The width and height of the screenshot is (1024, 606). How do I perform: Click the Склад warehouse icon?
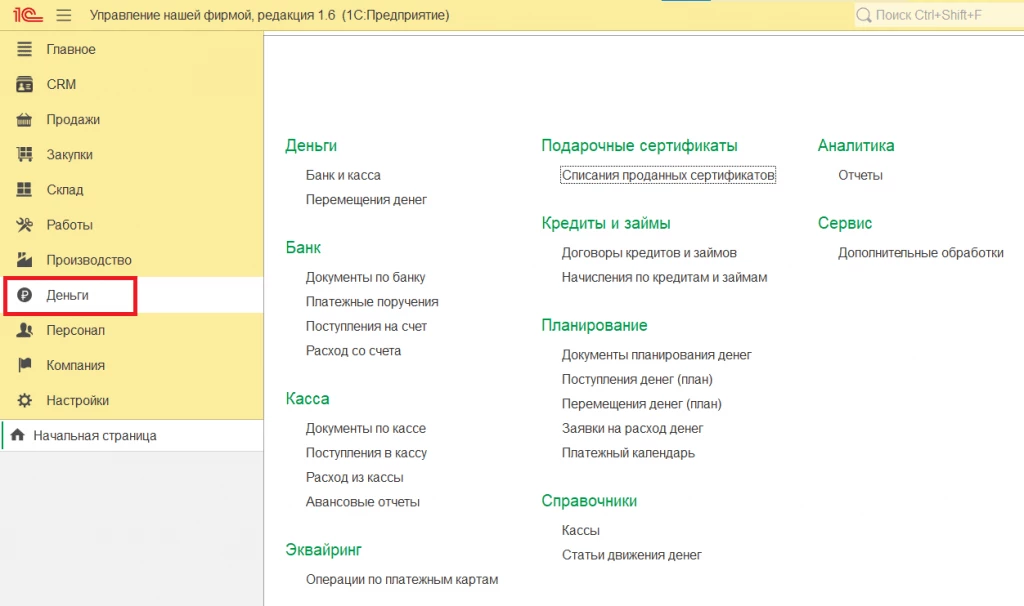tap(24, 189)
